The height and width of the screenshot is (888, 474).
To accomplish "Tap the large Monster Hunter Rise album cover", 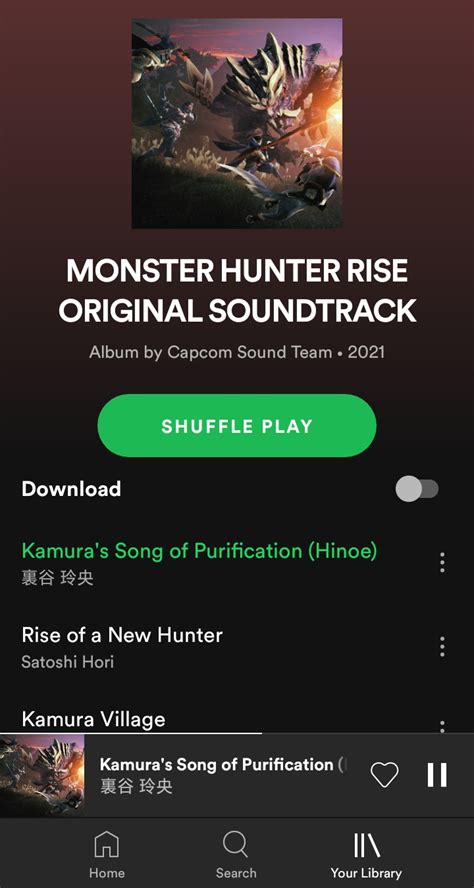I will (237, 123).
